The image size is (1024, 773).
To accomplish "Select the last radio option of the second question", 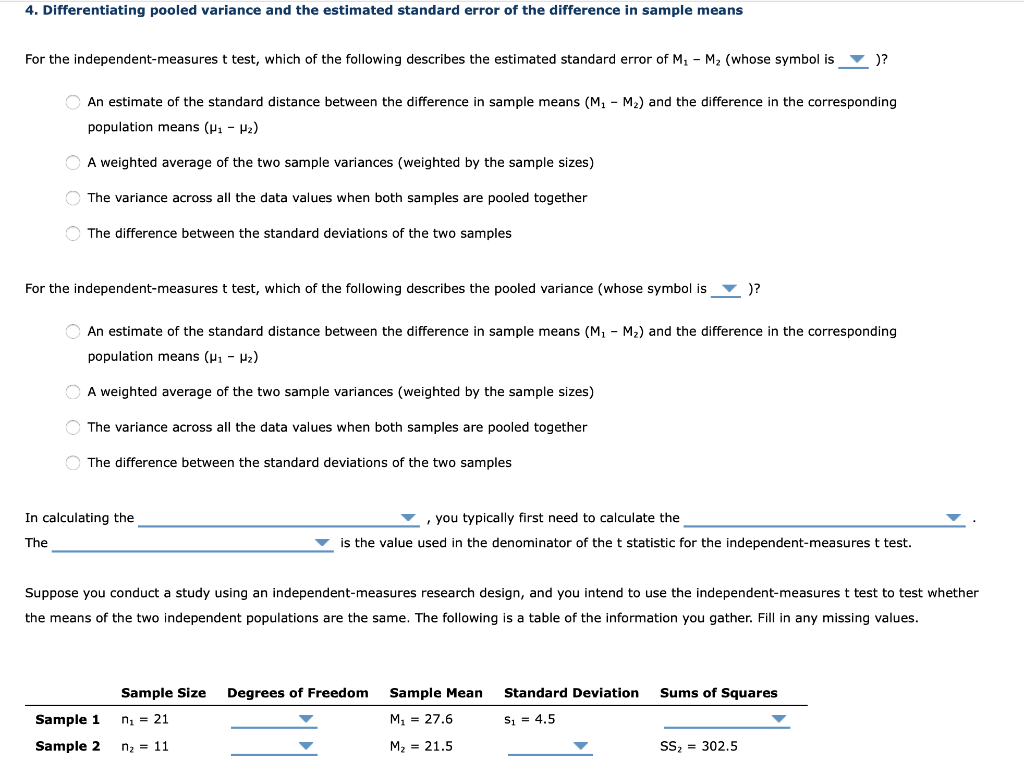I will (x=72, y=462).
